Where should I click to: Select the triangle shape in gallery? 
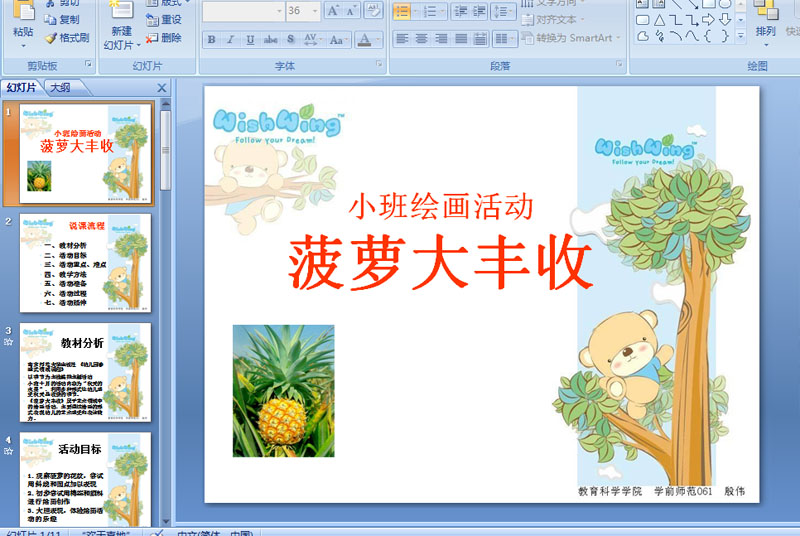click(x=659, y=20)
